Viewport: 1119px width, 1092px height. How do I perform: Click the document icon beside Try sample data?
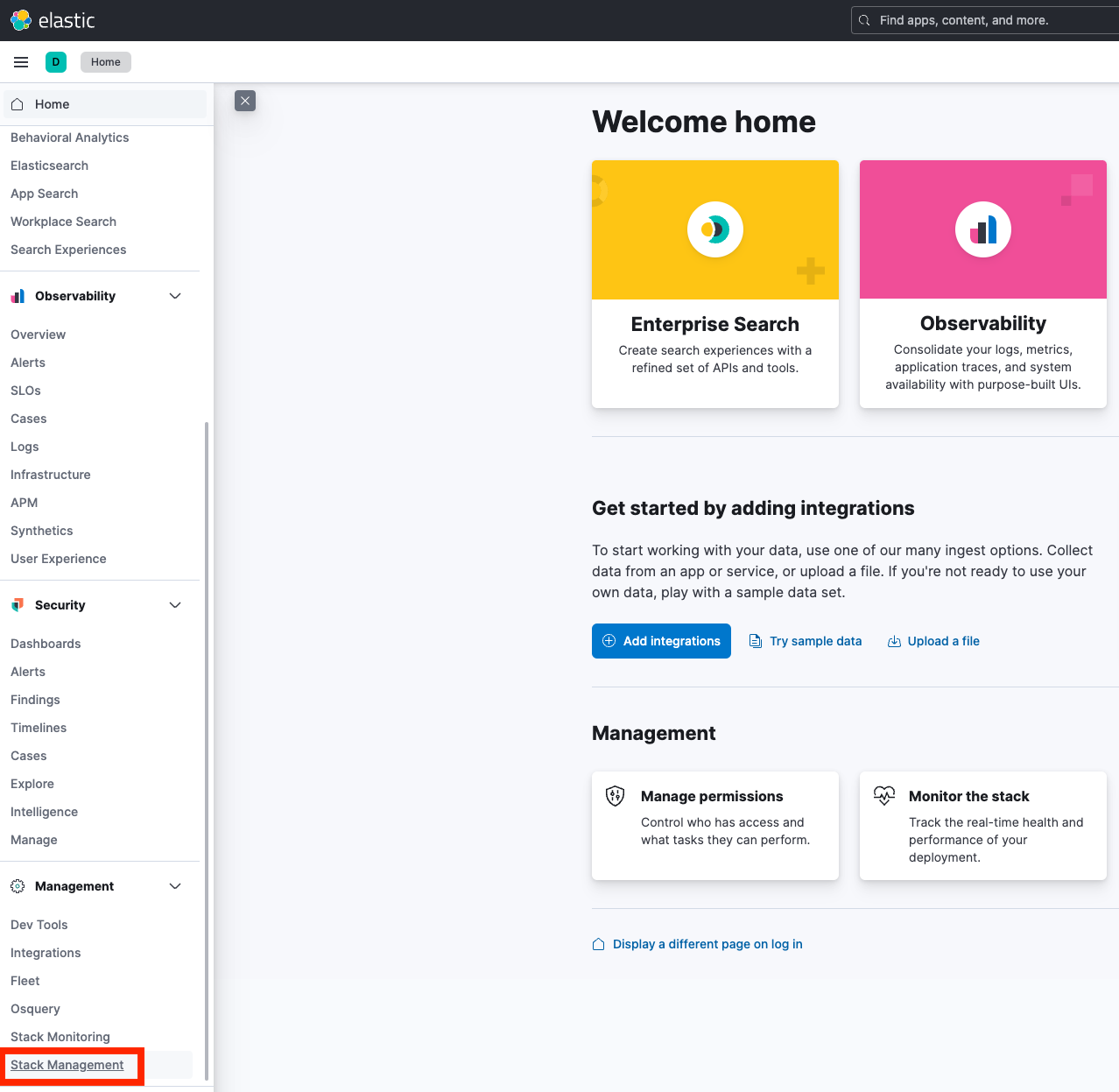756,641
